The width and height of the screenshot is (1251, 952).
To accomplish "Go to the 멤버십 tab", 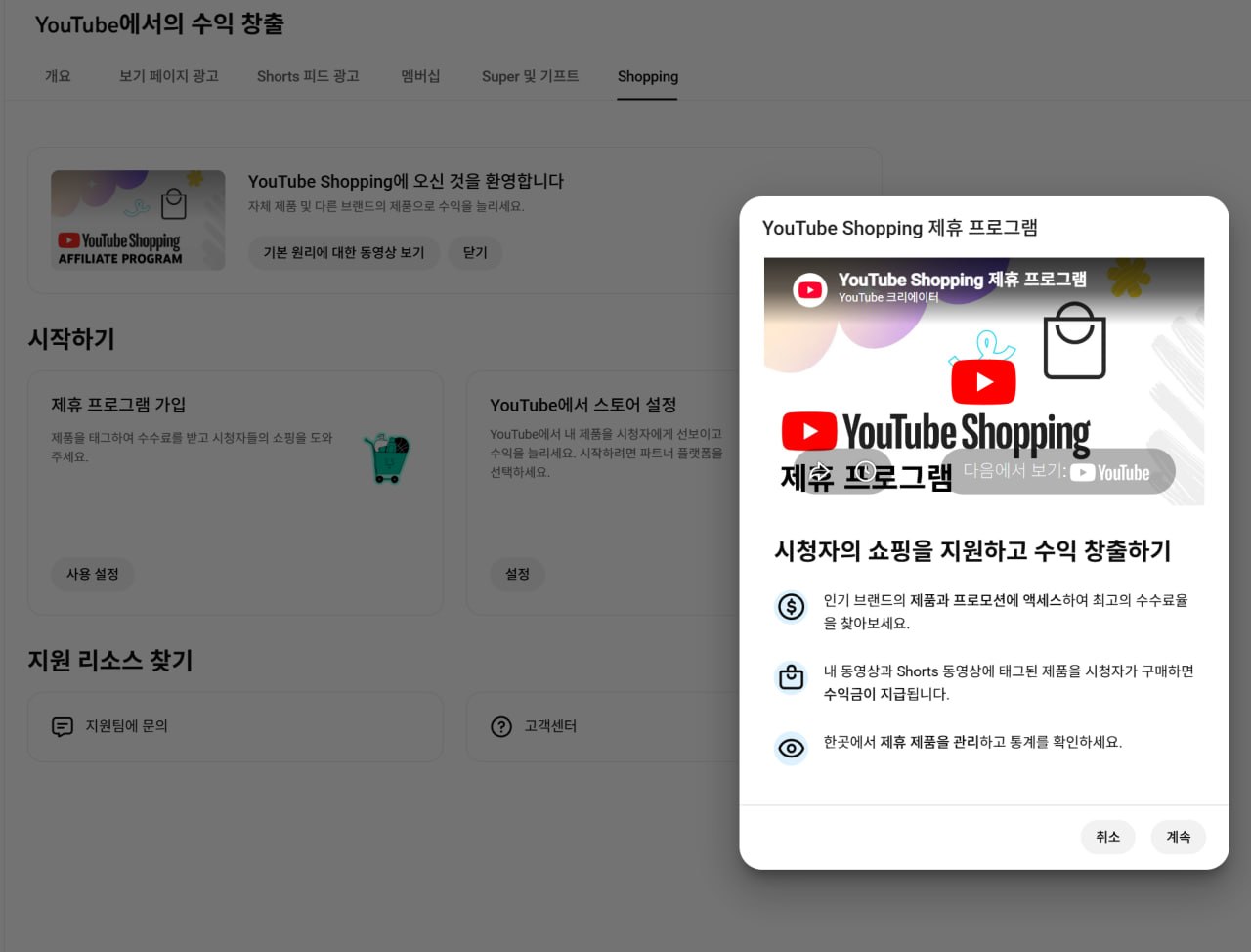I will (420, 76).
